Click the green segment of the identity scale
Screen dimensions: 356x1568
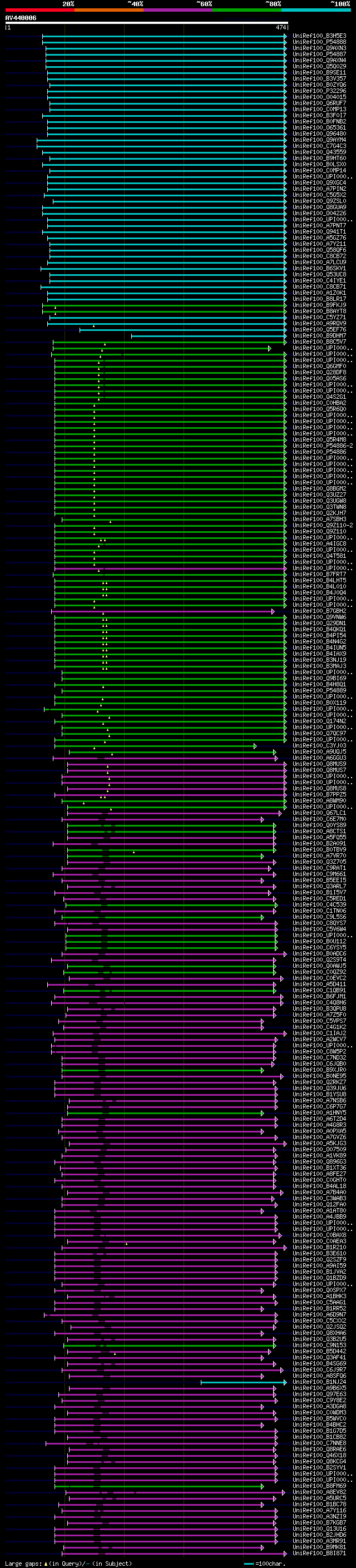247,10
